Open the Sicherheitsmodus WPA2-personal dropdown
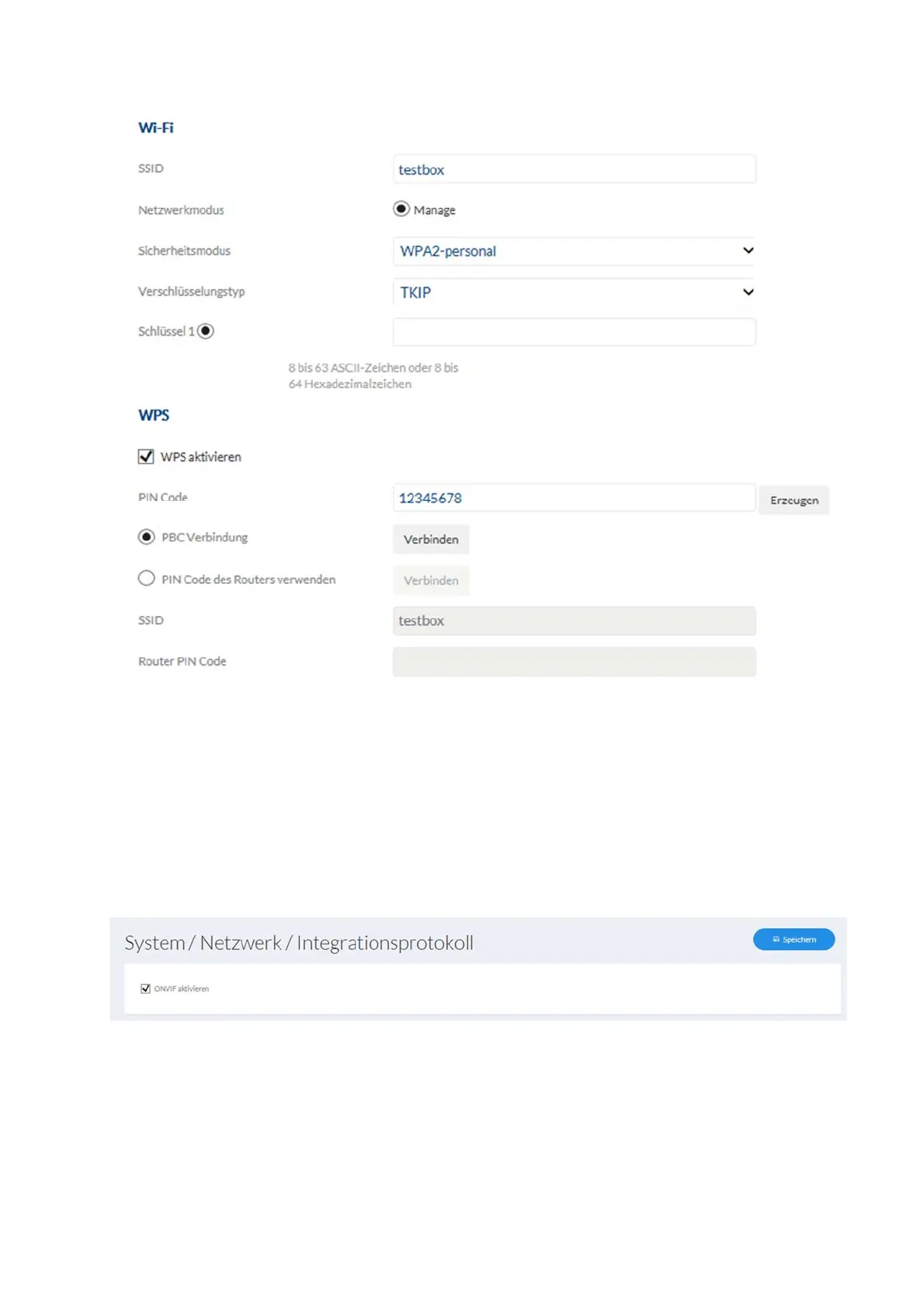Screen dimensions: 924x1308 573,251
